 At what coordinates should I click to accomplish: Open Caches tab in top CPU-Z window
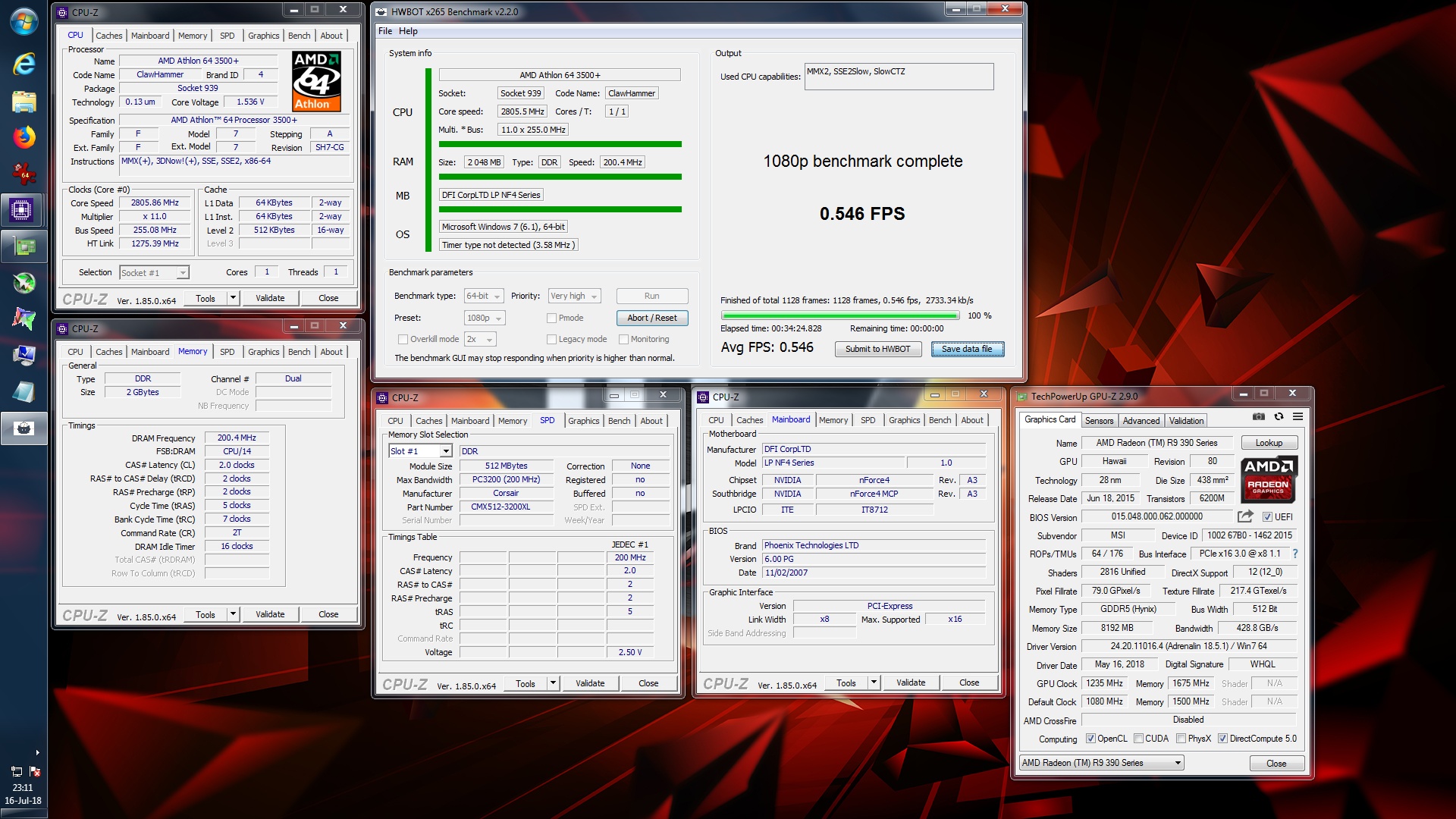[108, 35]
